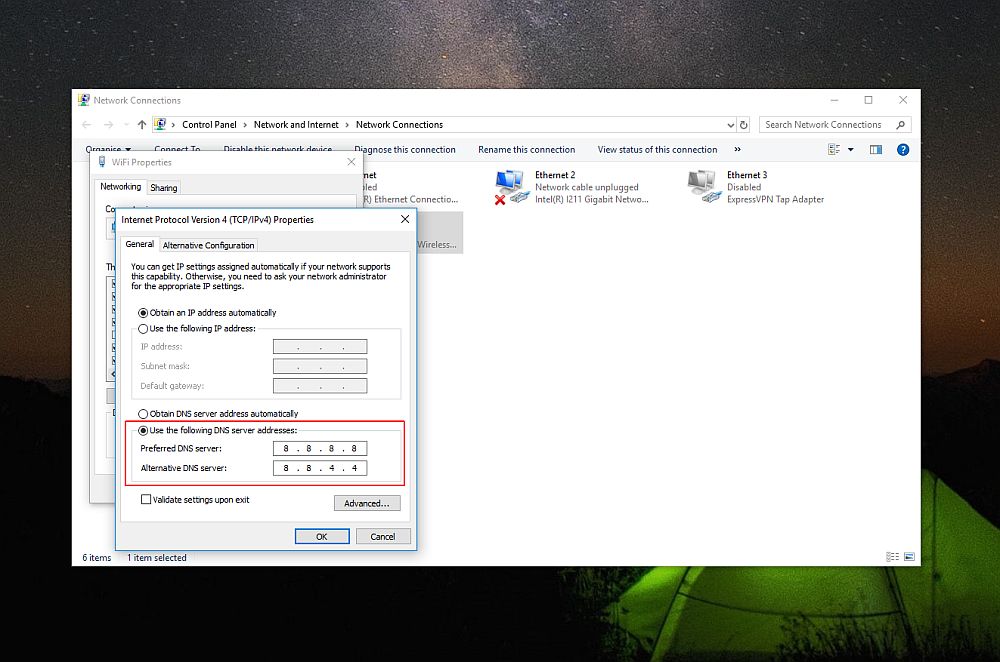Refresh the view with the refresh icon
1000x662 pixels.
pyautogui.click(x=744, y=124)
